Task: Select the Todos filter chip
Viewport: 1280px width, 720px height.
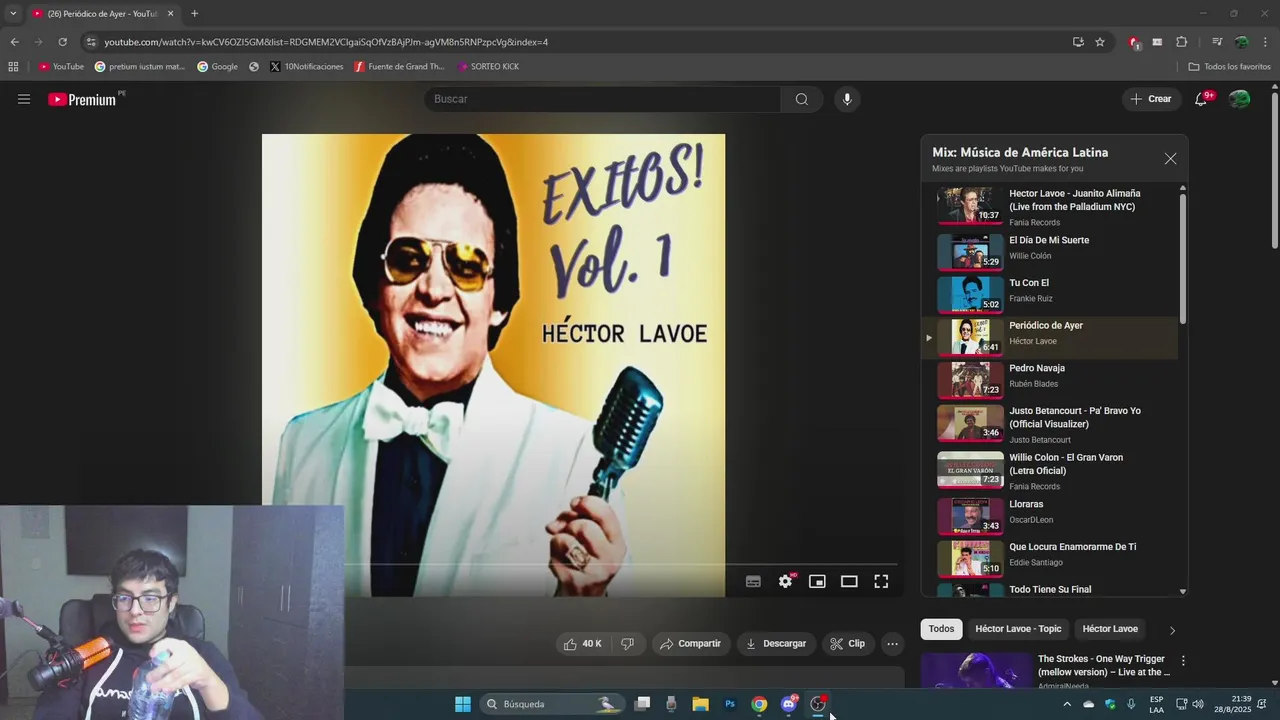Action: coord(941,629)
